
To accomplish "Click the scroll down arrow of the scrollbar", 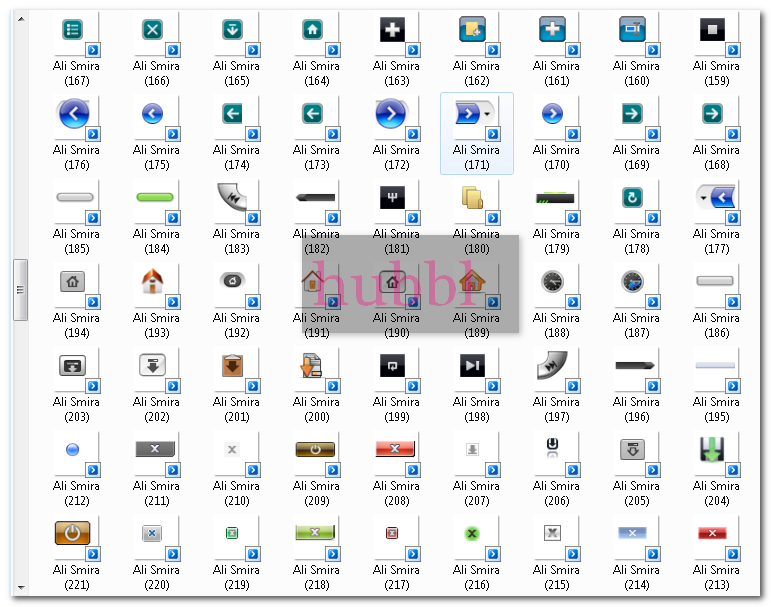I will point(21,587).
